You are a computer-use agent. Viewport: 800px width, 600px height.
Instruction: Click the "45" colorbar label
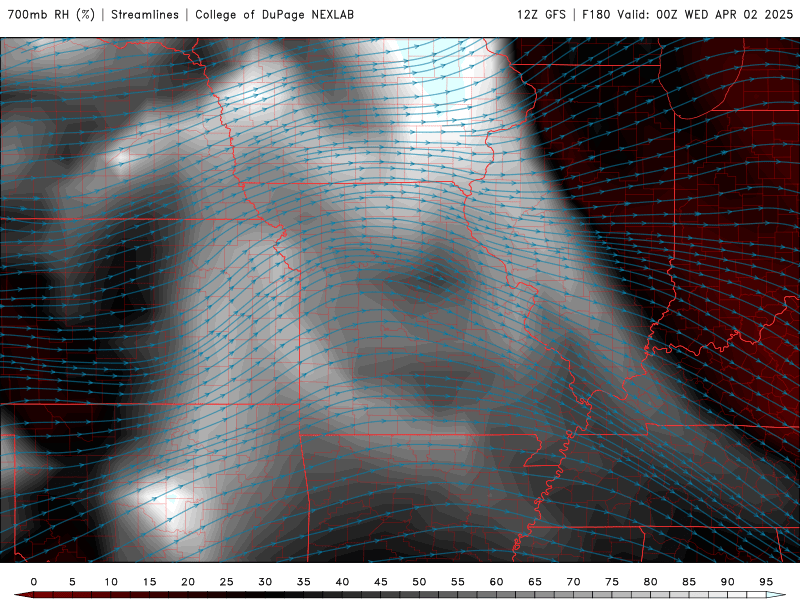(381, 582)
